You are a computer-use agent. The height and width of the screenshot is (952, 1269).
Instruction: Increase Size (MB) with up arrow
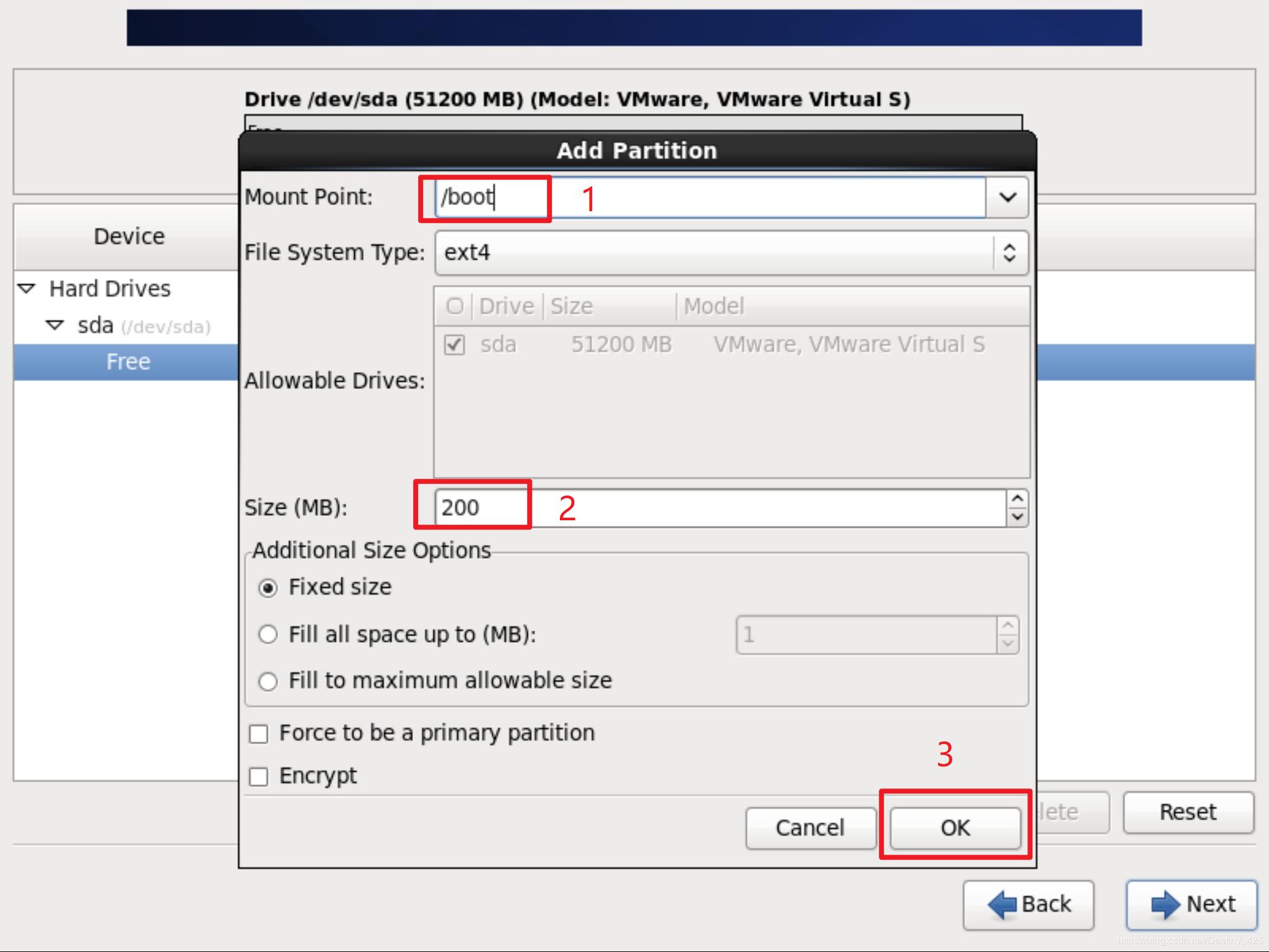pos(1017,499)
